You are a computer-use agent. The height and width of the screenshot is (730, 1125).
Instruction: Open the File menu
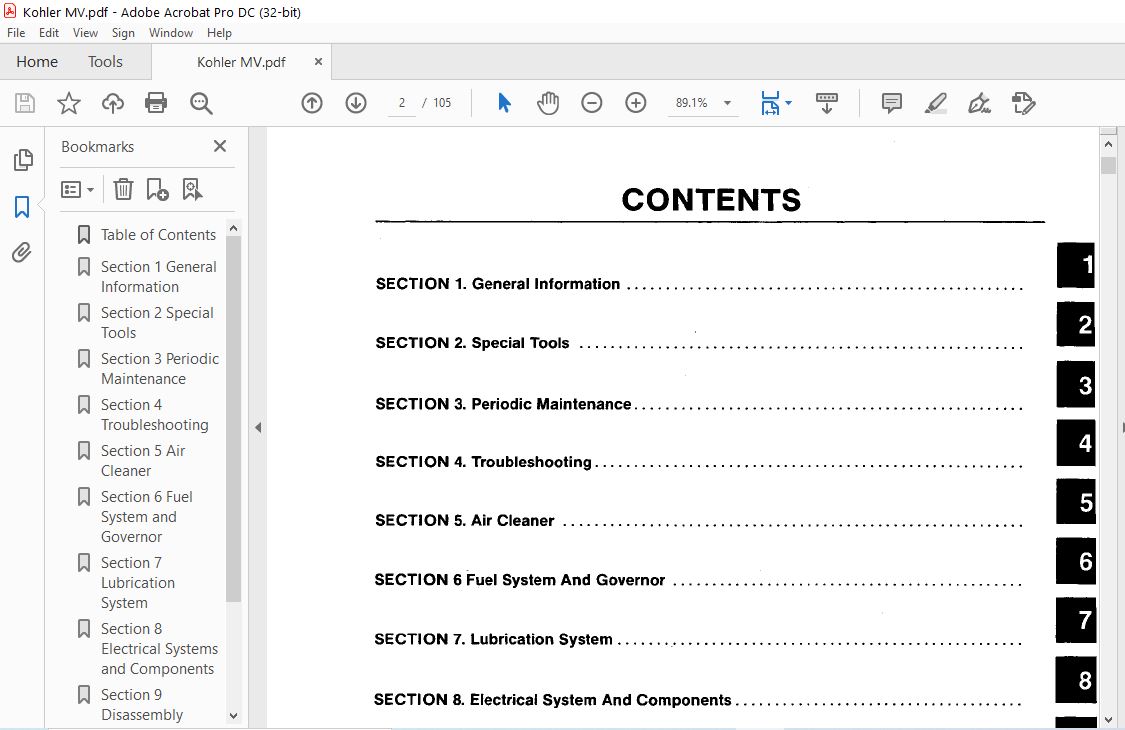pos(16,33)
